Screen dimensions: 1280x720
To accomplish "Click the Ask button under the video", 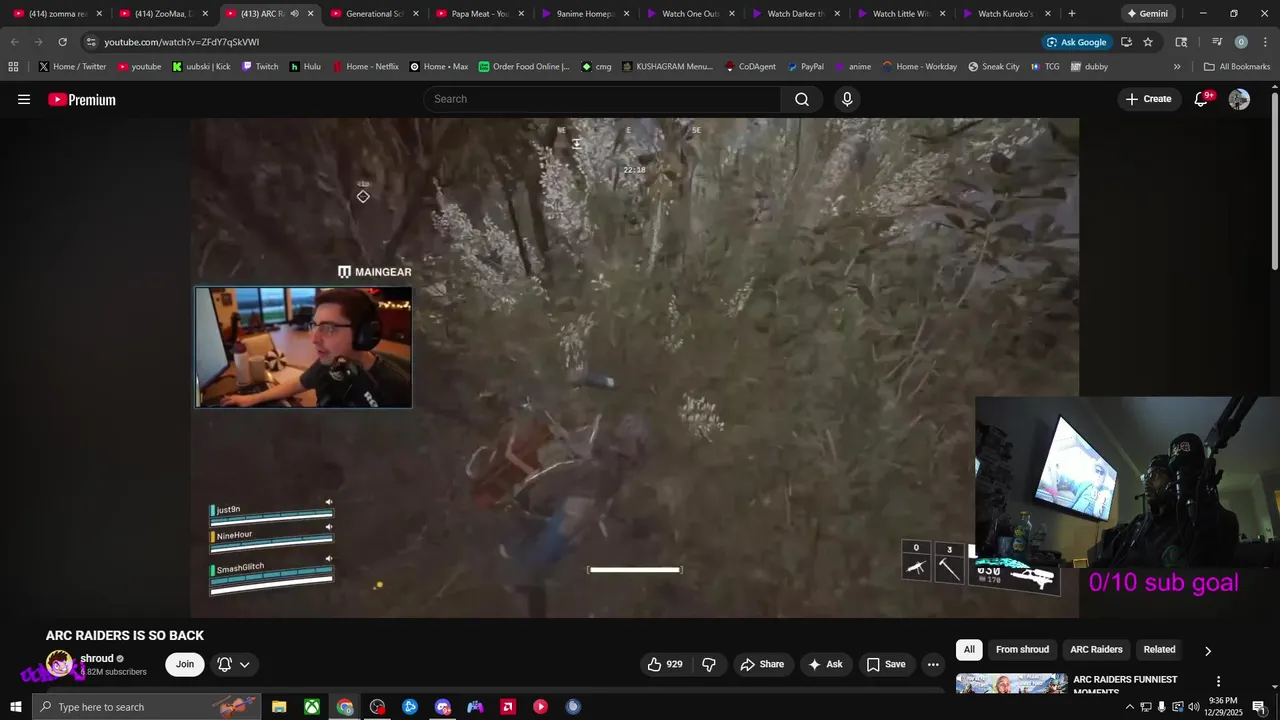I will (826, 664).
